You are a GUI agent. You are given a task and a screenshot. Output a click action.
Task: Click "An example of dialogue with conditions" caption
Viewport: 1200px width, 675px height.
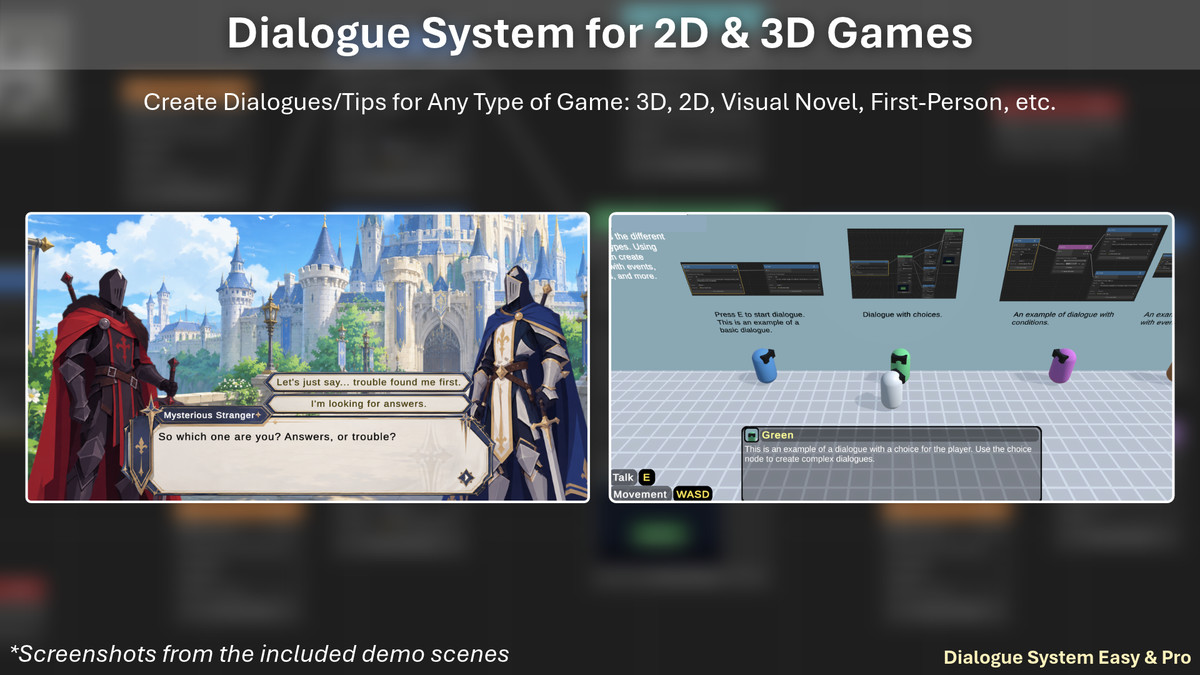(1063, 318)
